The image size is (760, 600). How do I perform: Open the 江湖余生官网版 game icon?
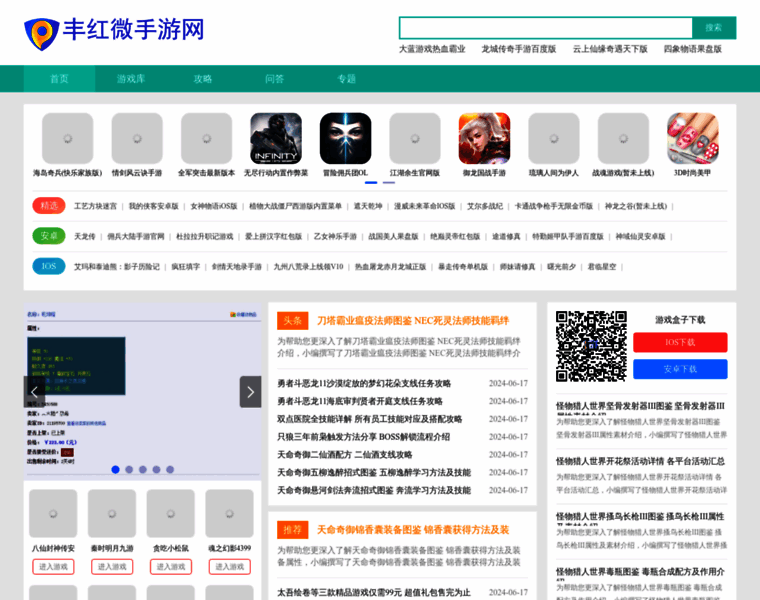click(415, 139)
